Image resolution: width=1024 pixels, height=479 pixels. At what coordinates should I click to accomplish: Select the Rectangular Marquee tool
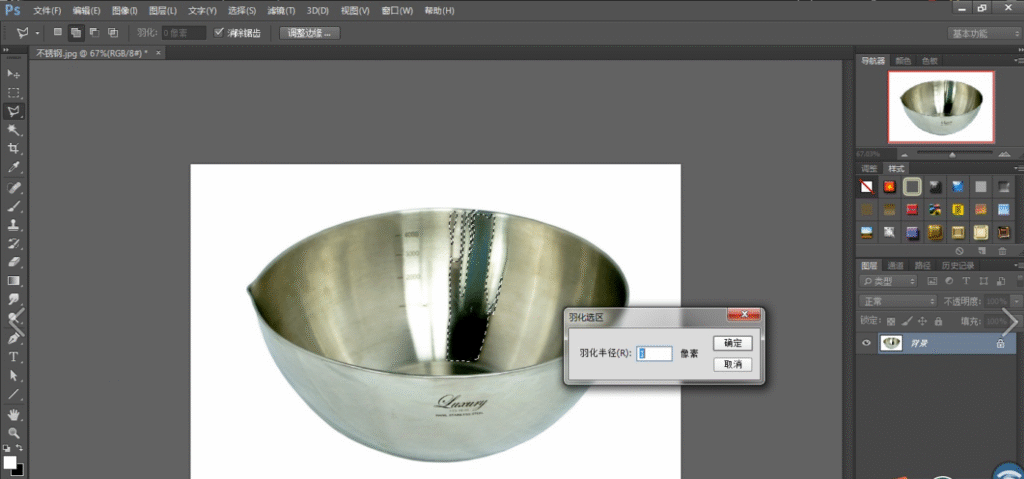point(13,93)
